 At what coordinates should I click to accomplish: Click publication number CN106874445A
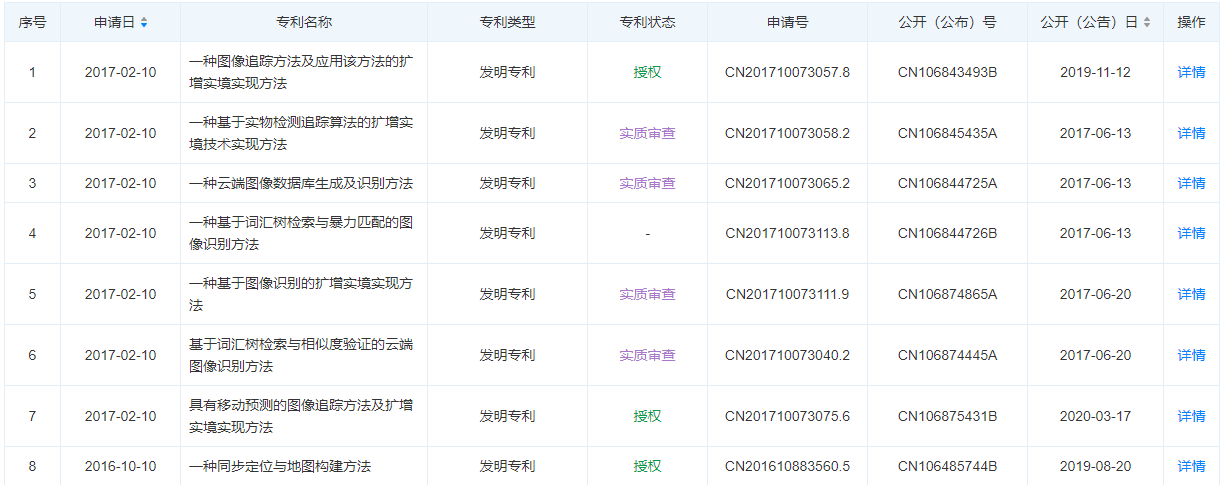[x=947, y=355]
